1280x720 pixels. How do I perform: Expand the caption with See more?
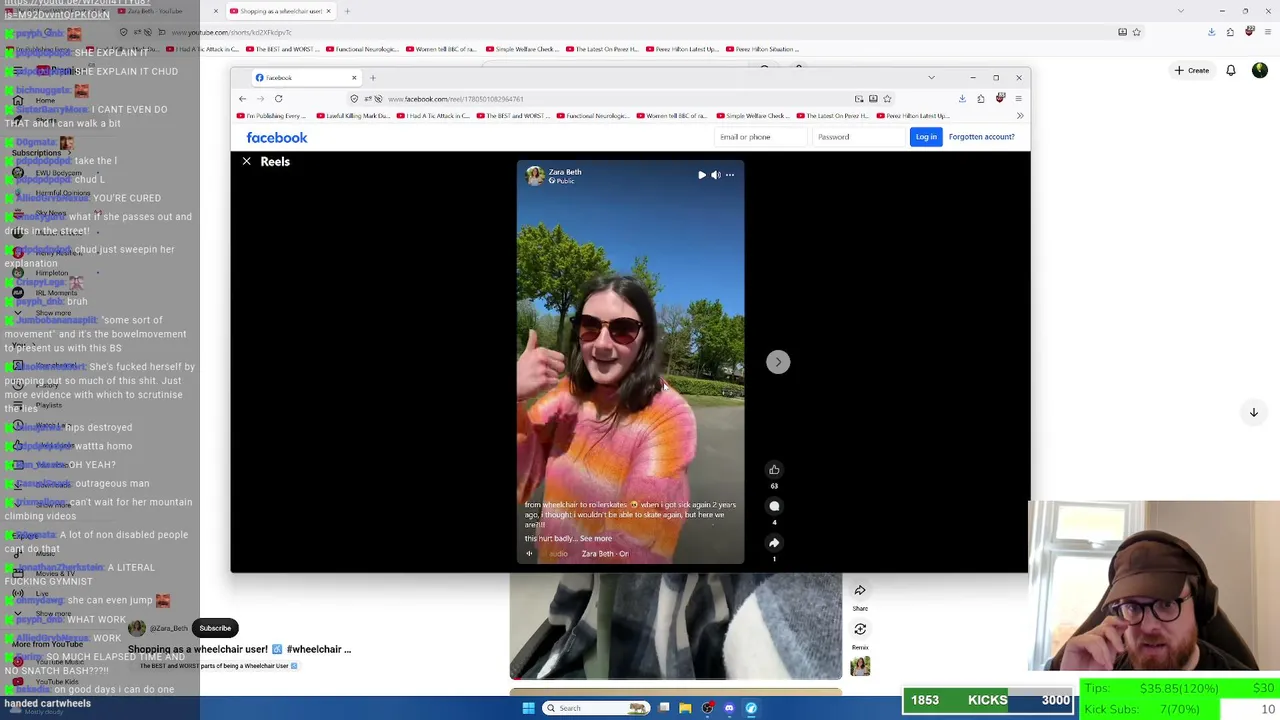(x=596, y=538)
